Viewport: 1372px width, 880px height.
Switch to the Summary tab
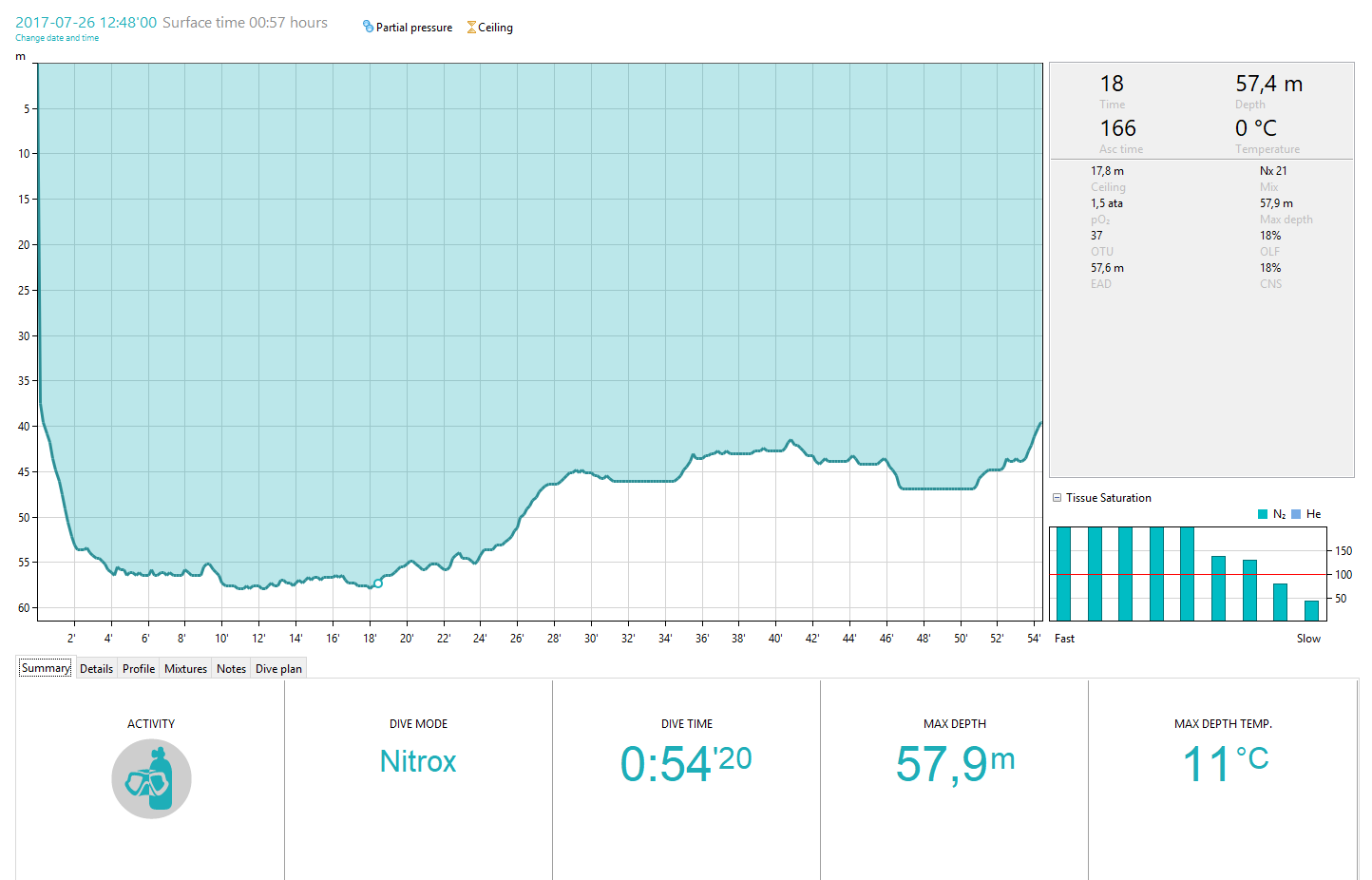(46, 668)
